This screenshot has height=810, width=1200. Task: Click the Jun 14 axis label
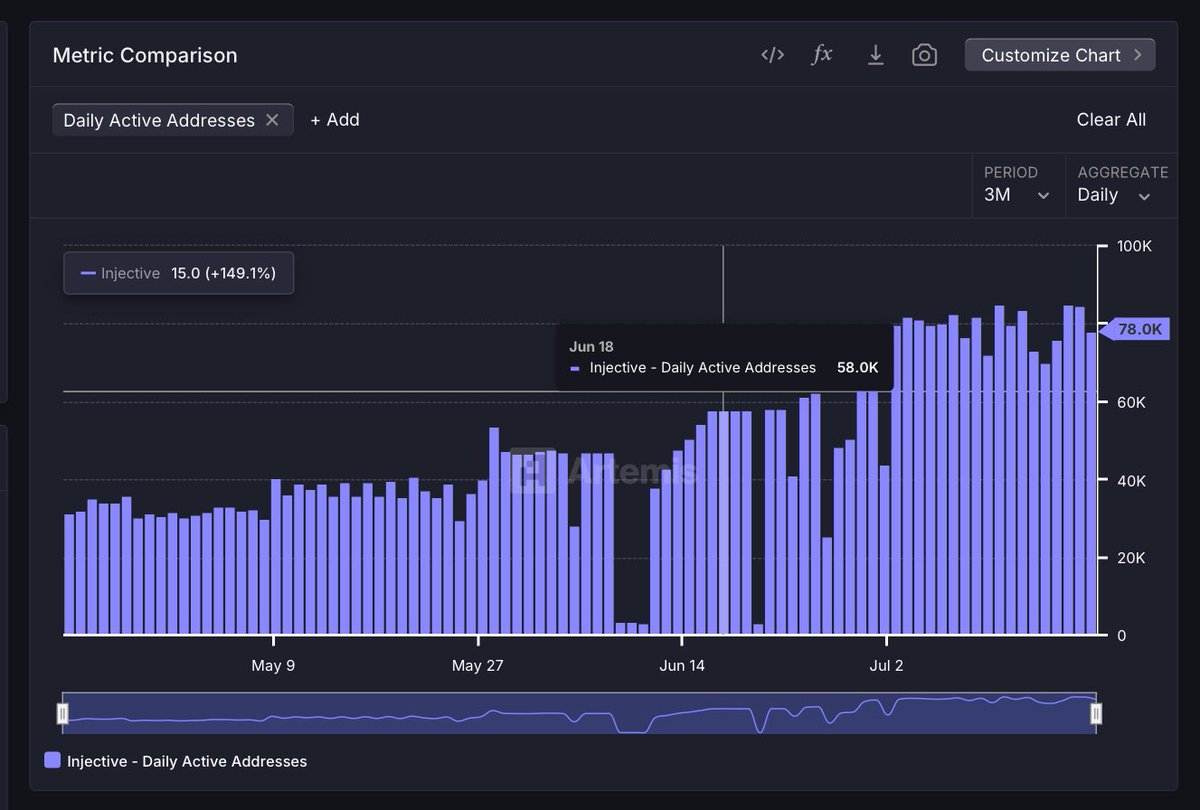coord(682,666)
